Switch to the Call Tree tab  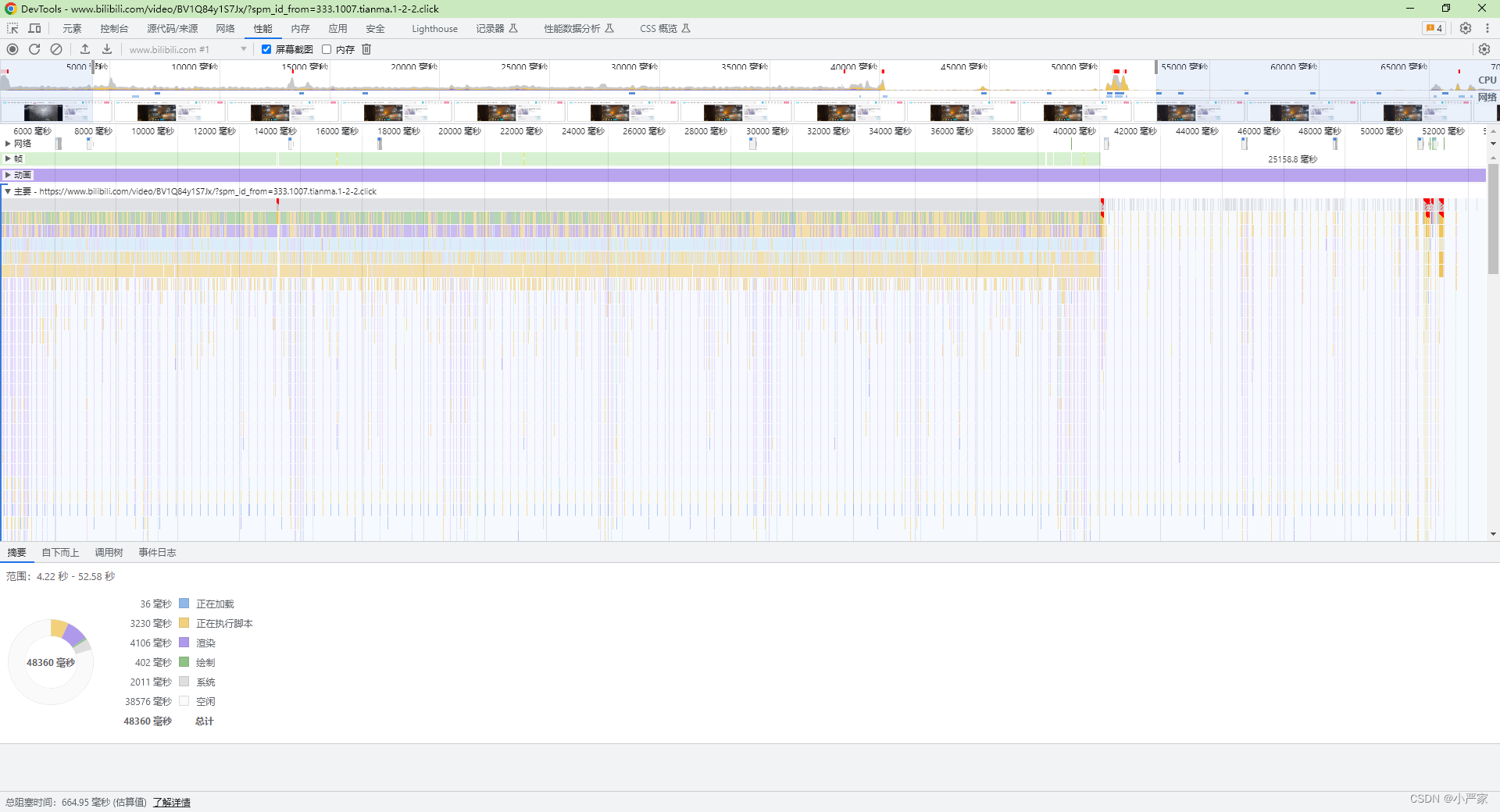coord(109,552)
